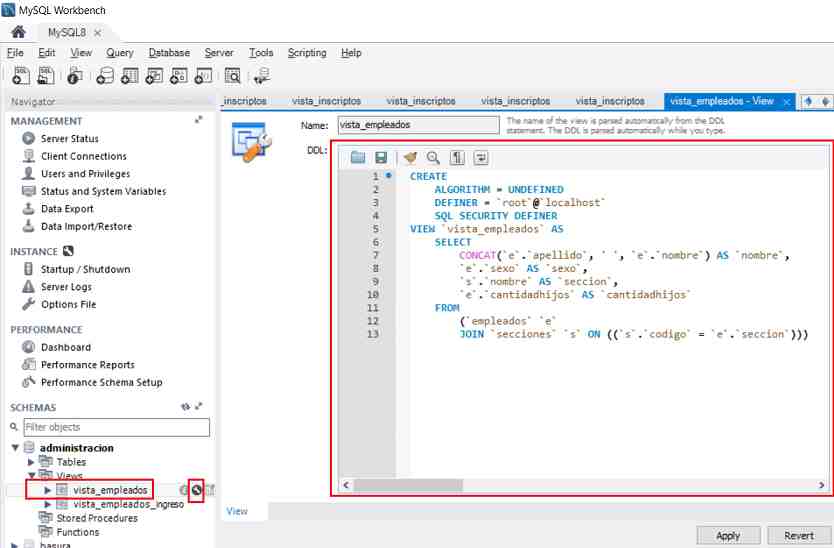
Task: Select the View tab below the editor
Action: coord(237,511)
